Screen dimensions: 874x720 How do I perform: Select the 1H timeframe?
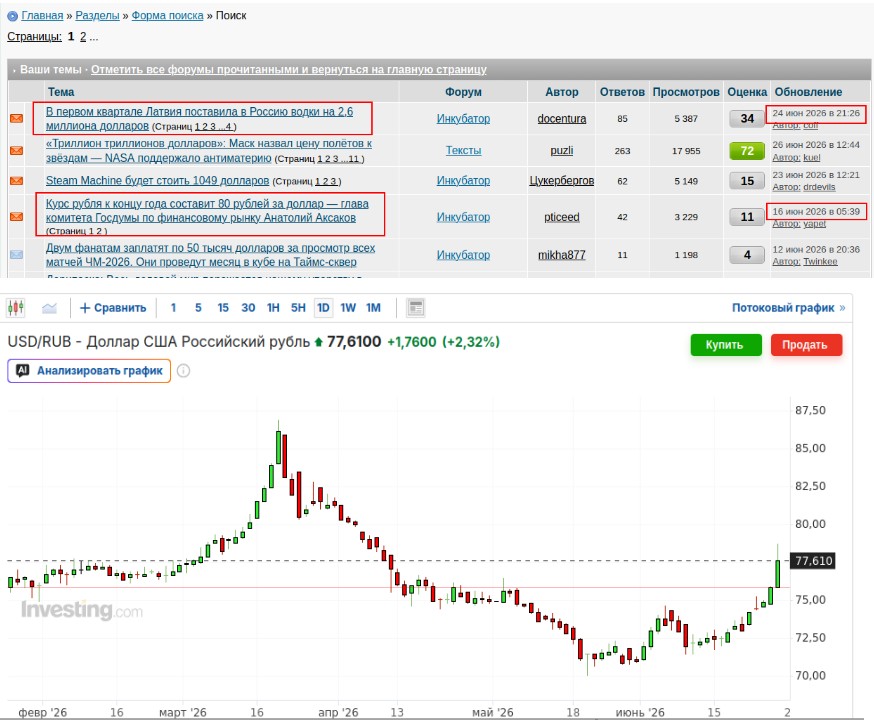273,308
